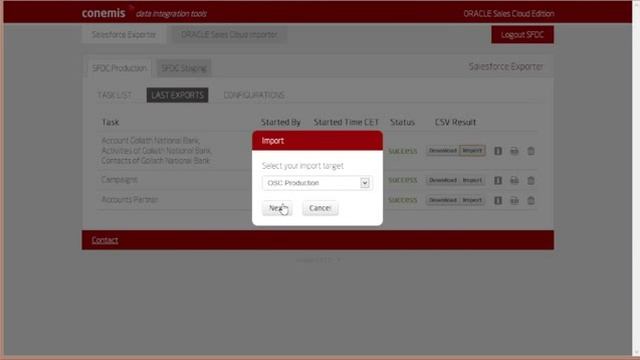Open the LAST EXPORTS tab
The height and width of the screenshot is (360, 640).
tap(178, 95)
